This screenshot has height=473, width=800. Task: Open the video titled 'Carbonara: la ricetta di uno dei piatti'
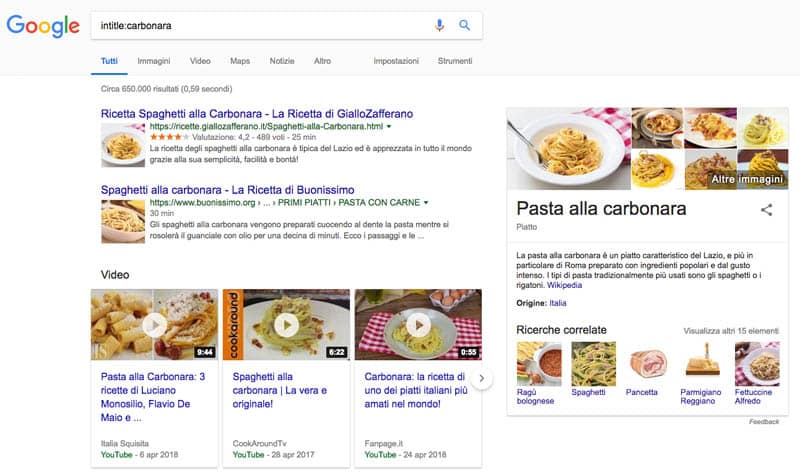pyautogui.click(x=415, y=390)
